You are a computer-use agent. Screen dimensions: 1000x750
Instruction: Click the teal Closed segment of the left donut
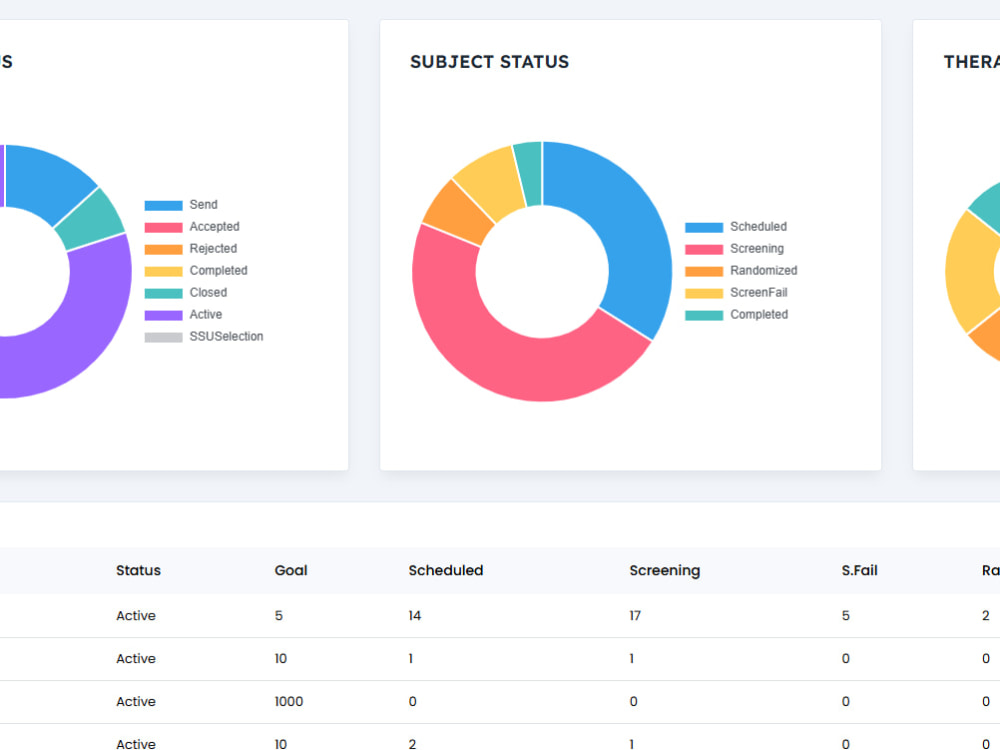click(x=92, y=218)
